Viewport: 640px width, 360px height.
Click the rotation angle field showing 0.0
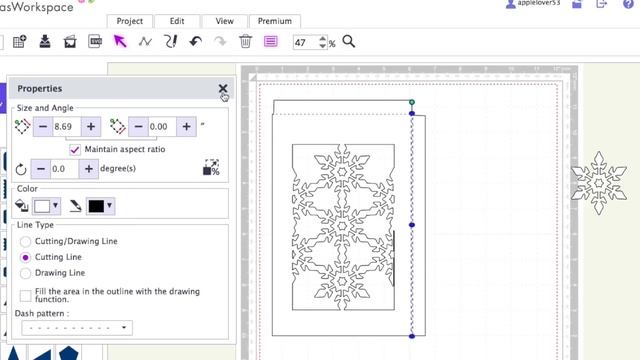[64, 169]
